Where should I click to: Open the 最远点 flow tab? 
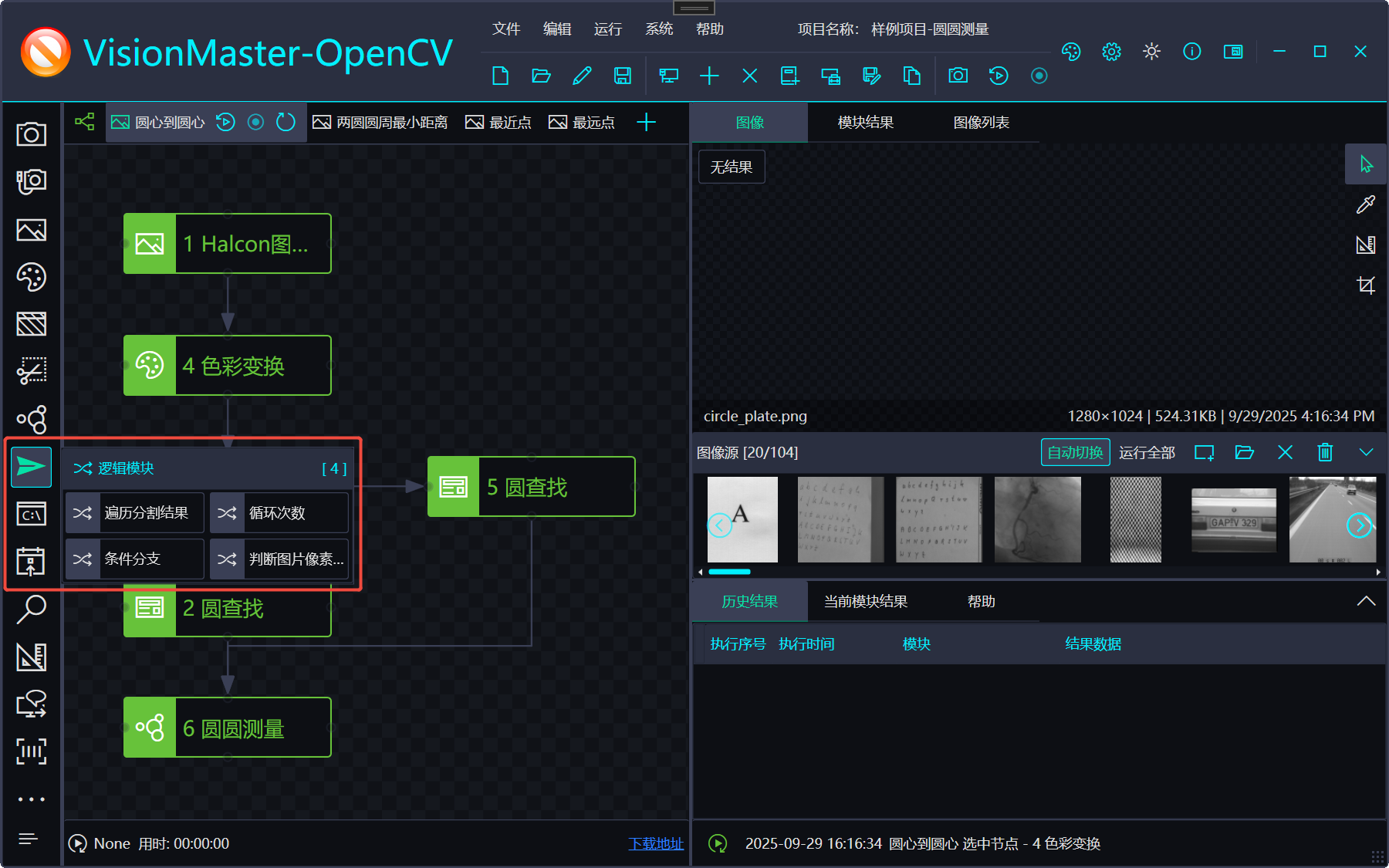click(582, 123)
